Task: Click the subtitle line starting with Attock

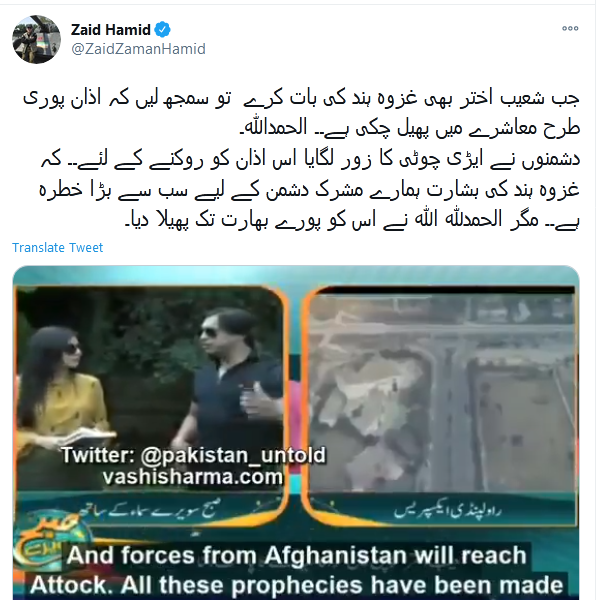Action: click(297, 585)
